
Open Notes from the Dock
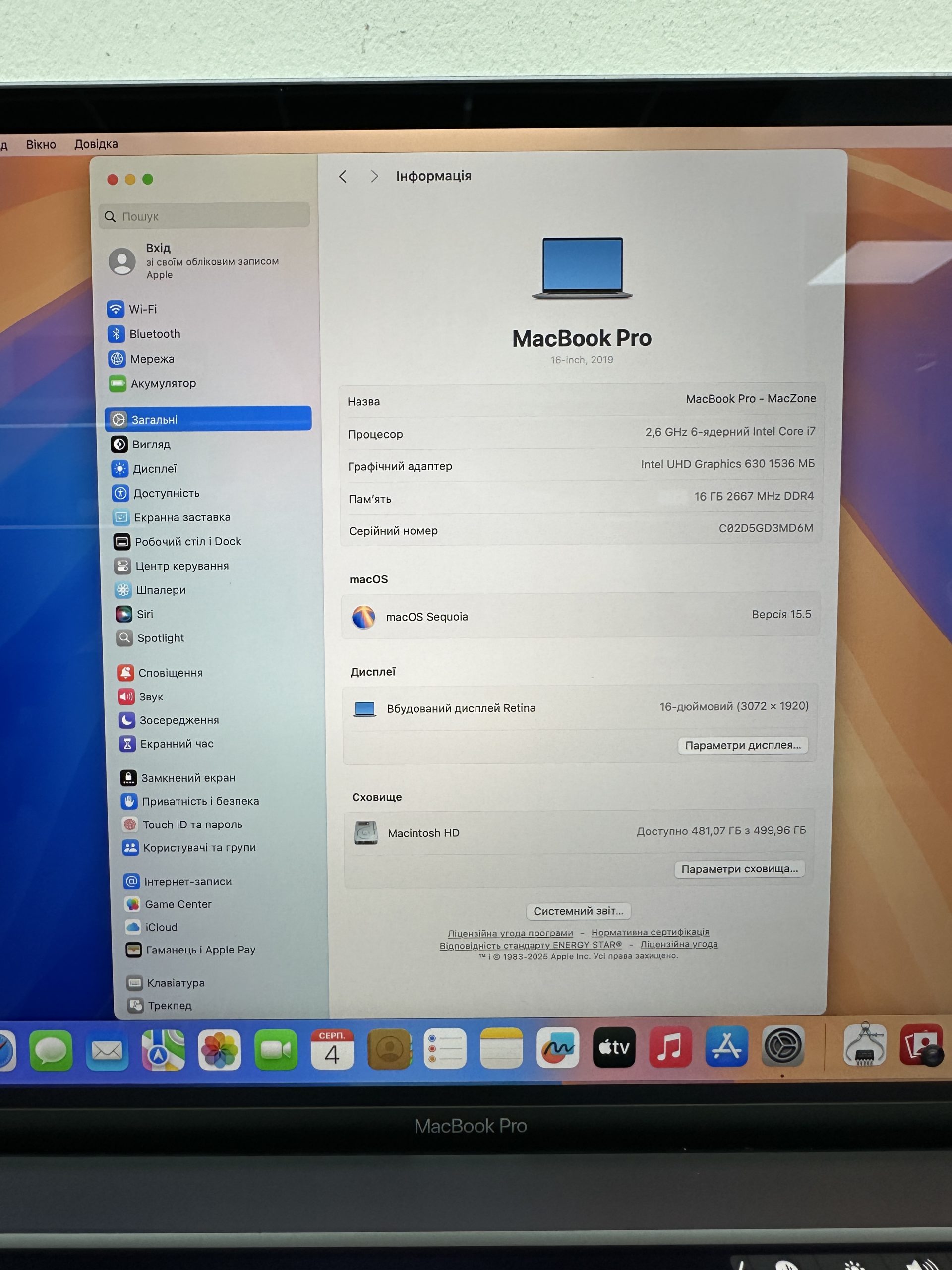pyautogui.click(x=502, y=1048)
